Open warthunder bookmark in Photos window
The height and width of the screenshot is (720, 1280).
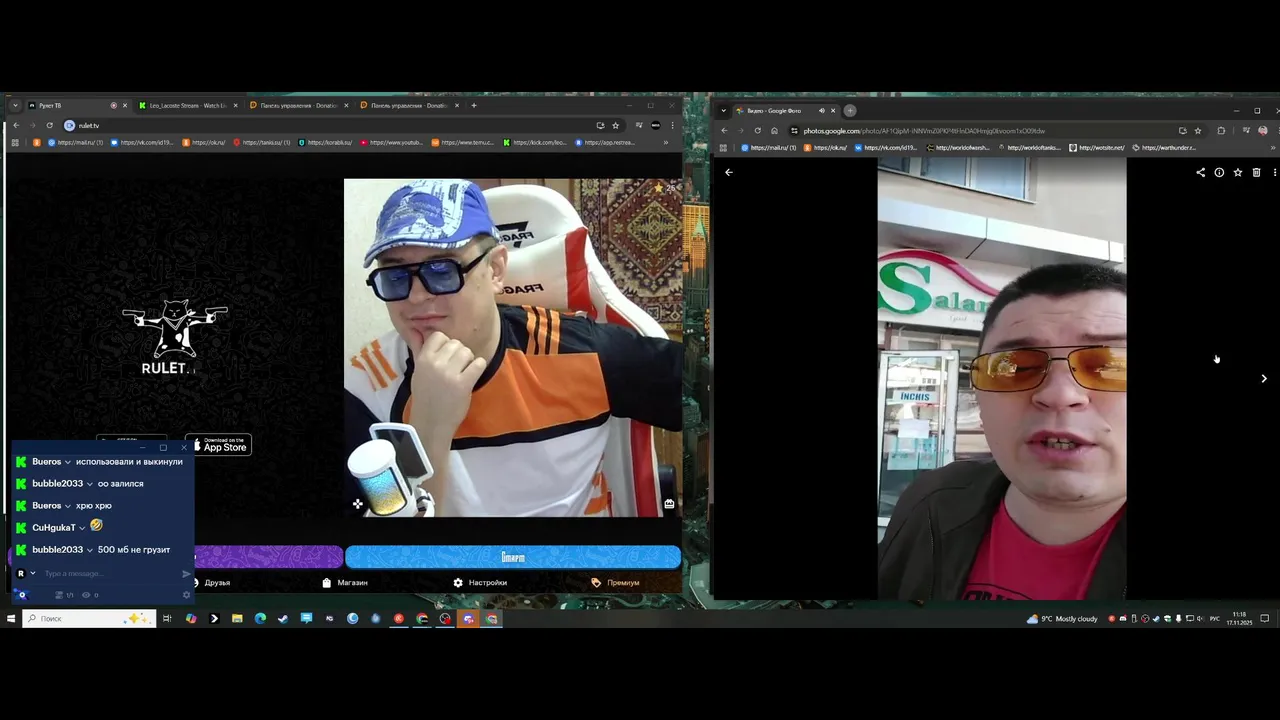click(1163, 147)
